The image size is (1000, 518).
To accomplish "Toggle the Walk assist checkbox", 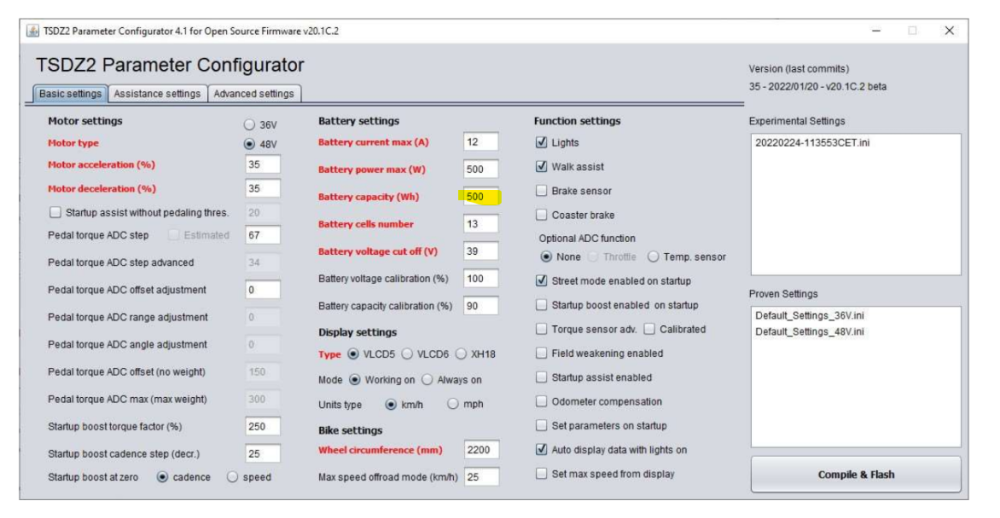I will [x=542, y=167].
